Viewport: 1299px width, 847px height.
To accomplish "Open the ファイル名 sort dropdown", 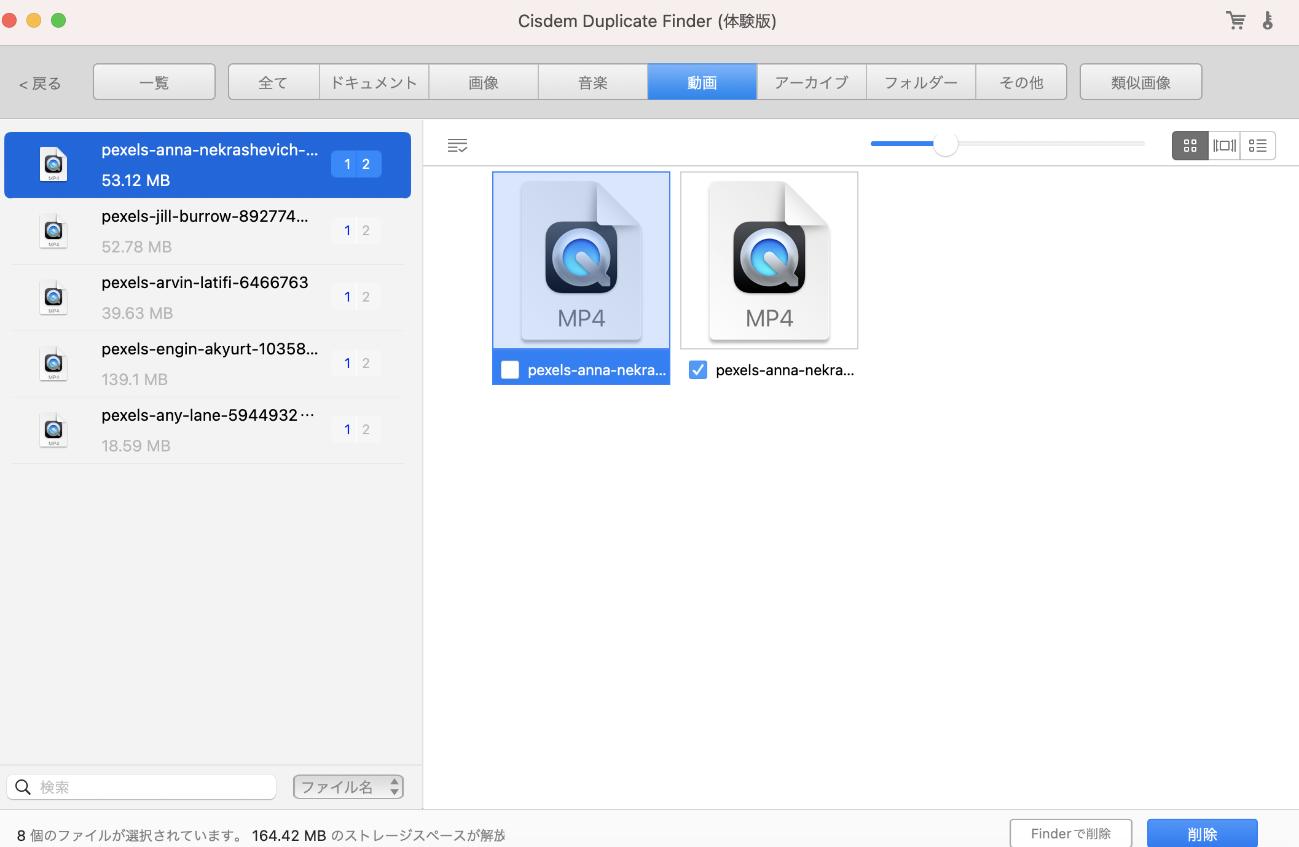I will [x=348, y=787].
